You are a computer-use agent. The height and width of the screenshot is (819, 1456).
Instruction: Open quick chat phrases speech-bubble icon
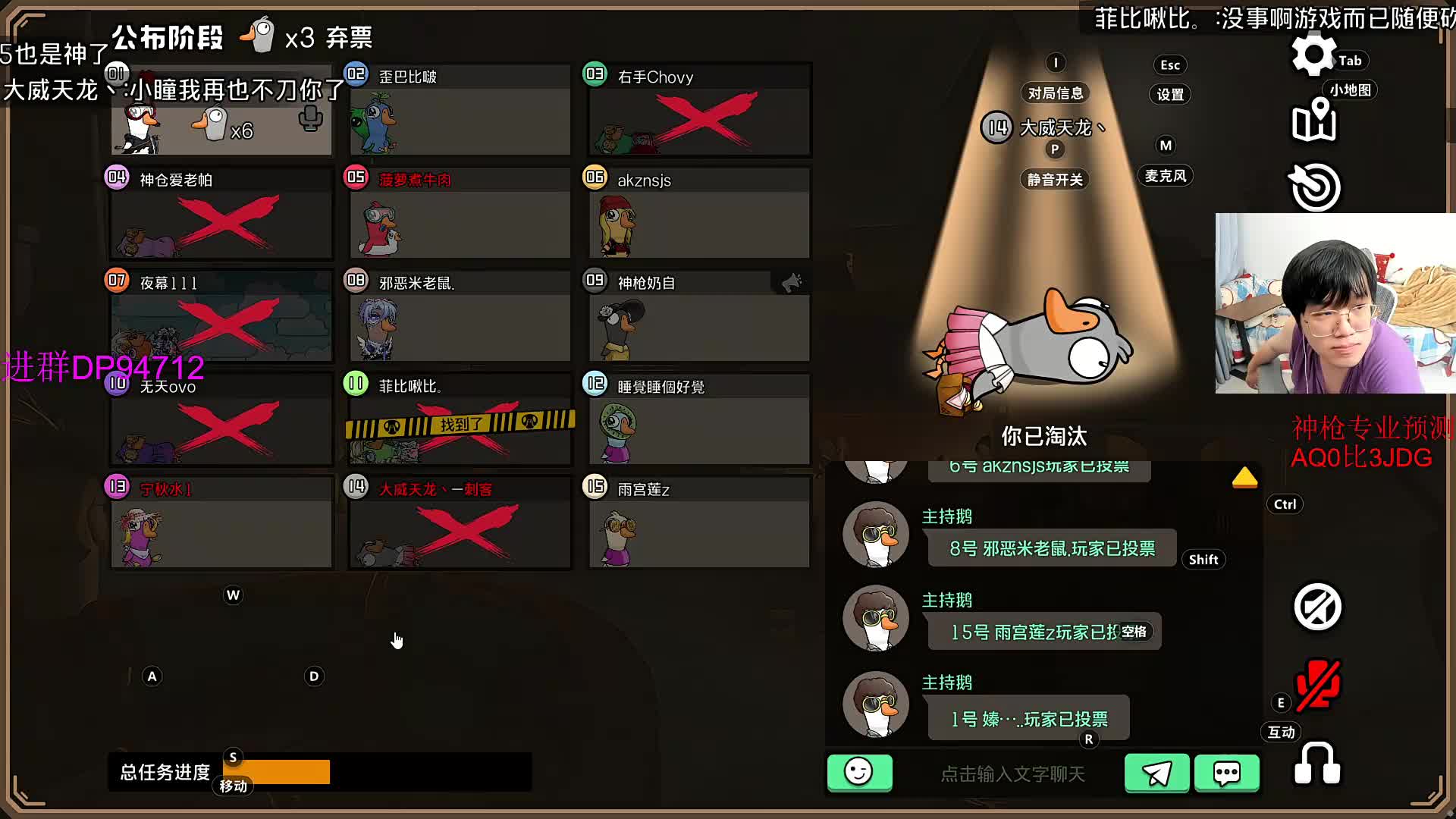pos(1226,773)
